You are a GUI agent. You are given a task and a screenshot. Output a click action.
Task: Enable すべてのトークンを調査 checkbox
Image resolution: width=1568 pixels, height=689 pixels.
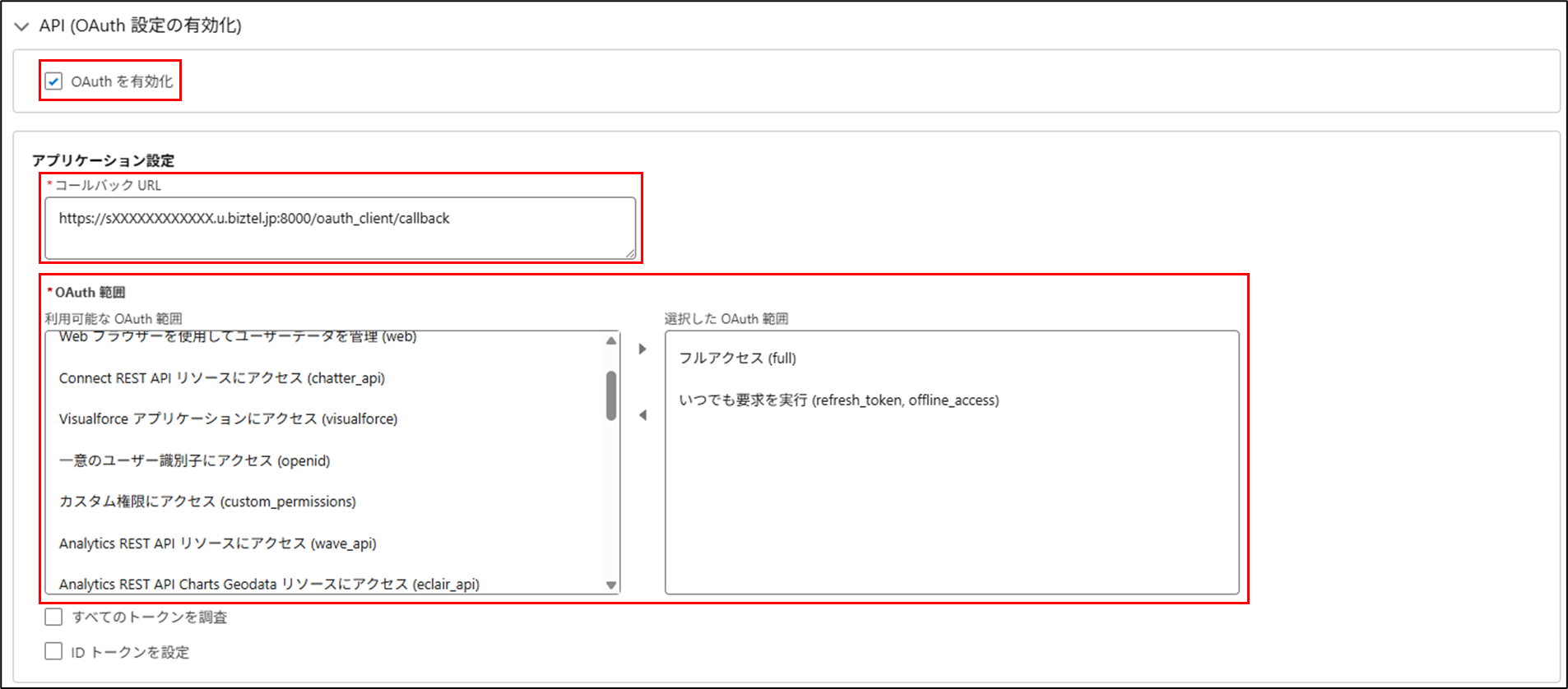click(53, 617)
